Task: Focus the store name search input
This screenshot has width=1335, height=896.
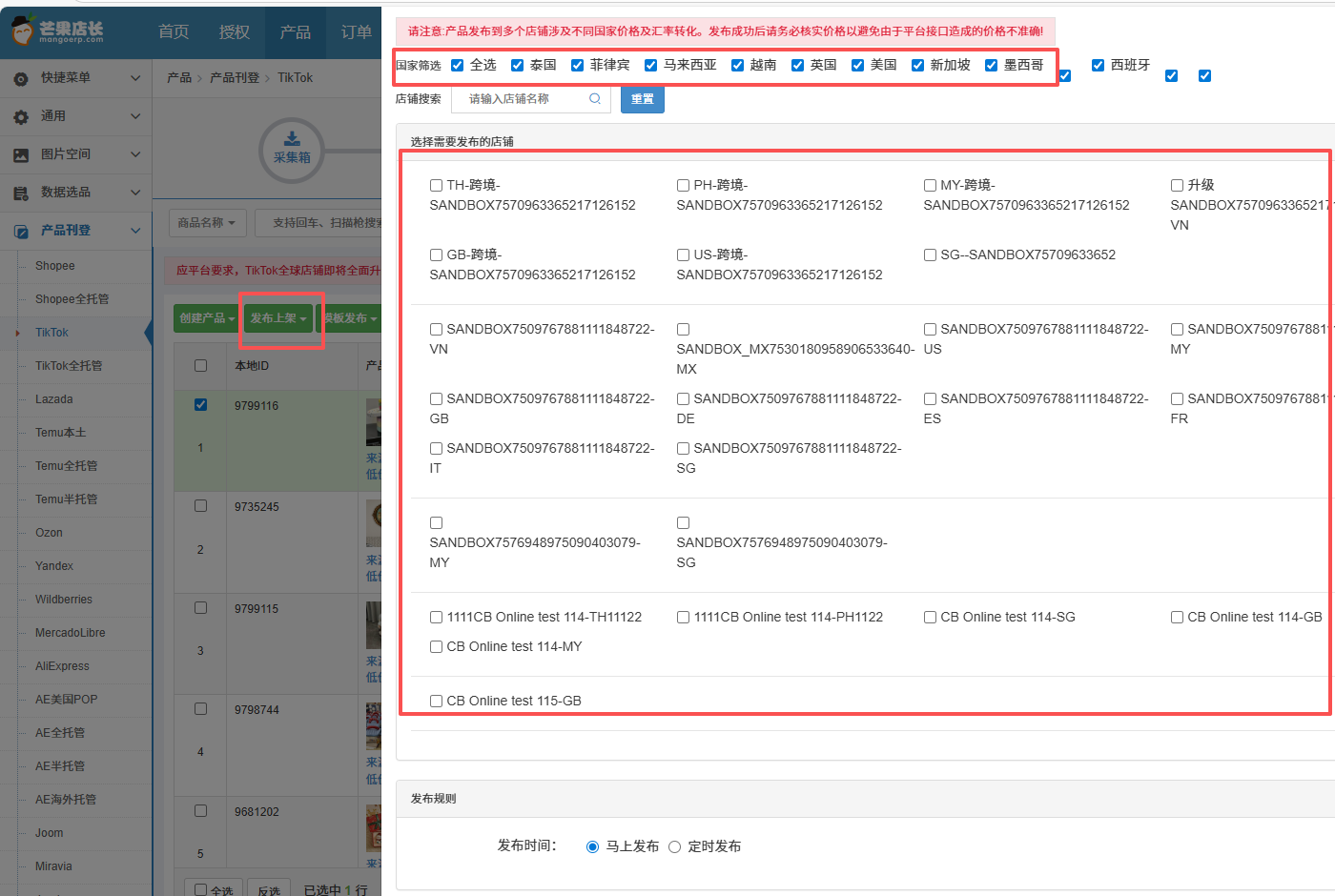Action: pyautogui.click(x=523, y=99)
